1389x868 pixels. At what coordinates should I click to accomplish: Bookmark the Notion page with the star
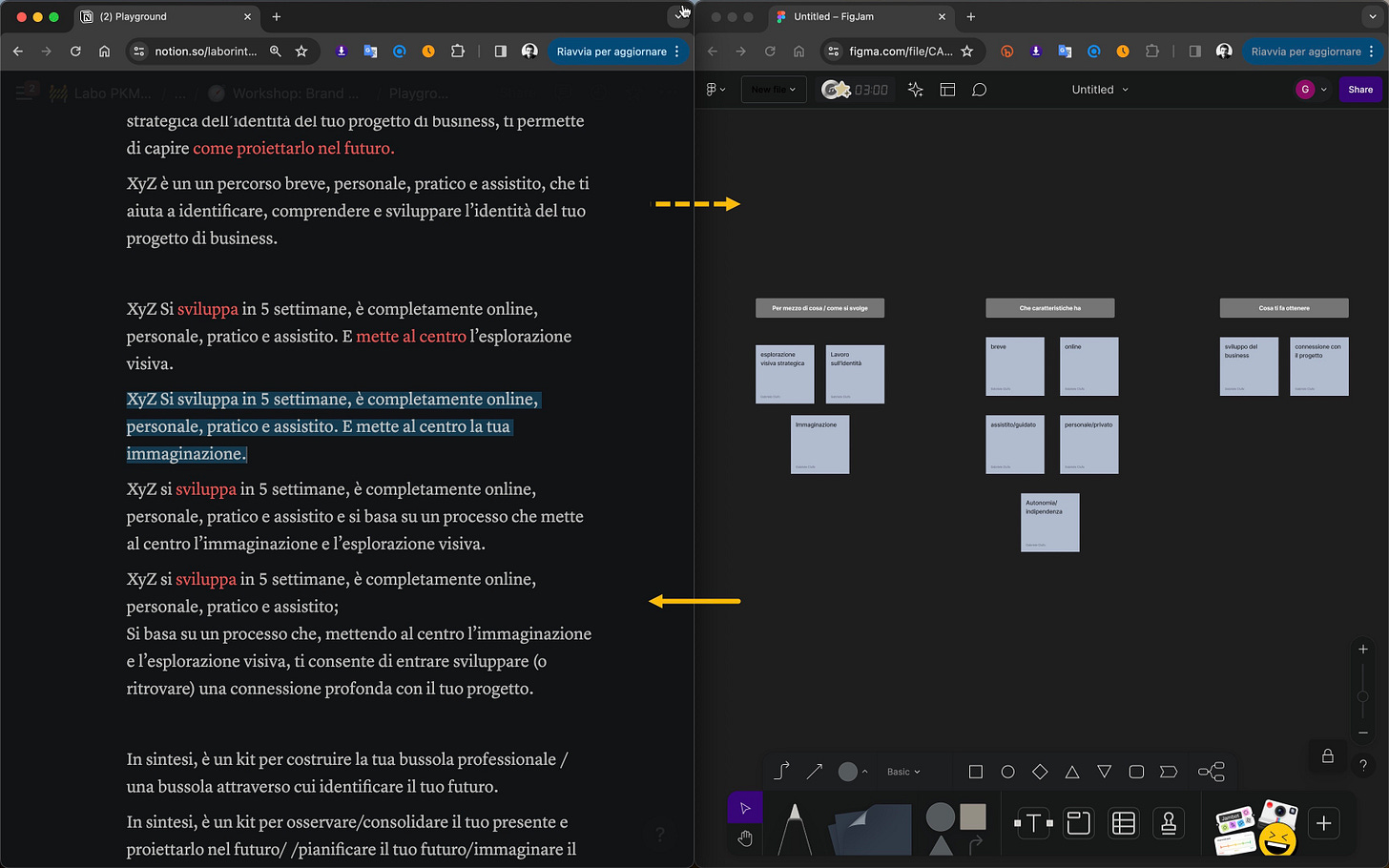coord(301,52)
